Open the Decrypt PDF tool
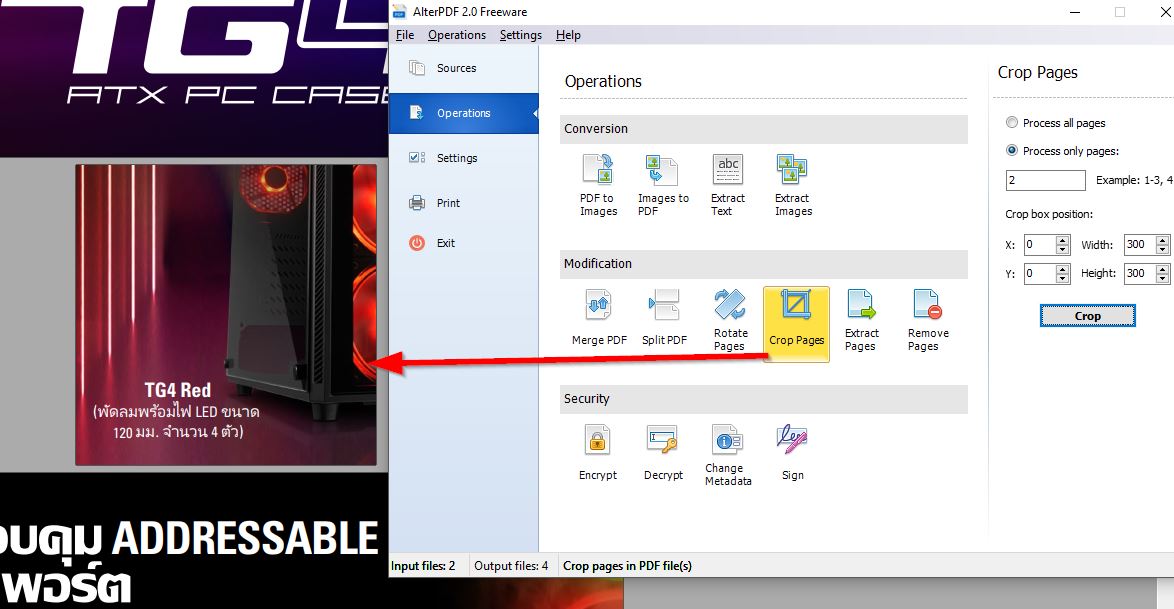The image size is (1174, 609). click(x=663, y=452)
